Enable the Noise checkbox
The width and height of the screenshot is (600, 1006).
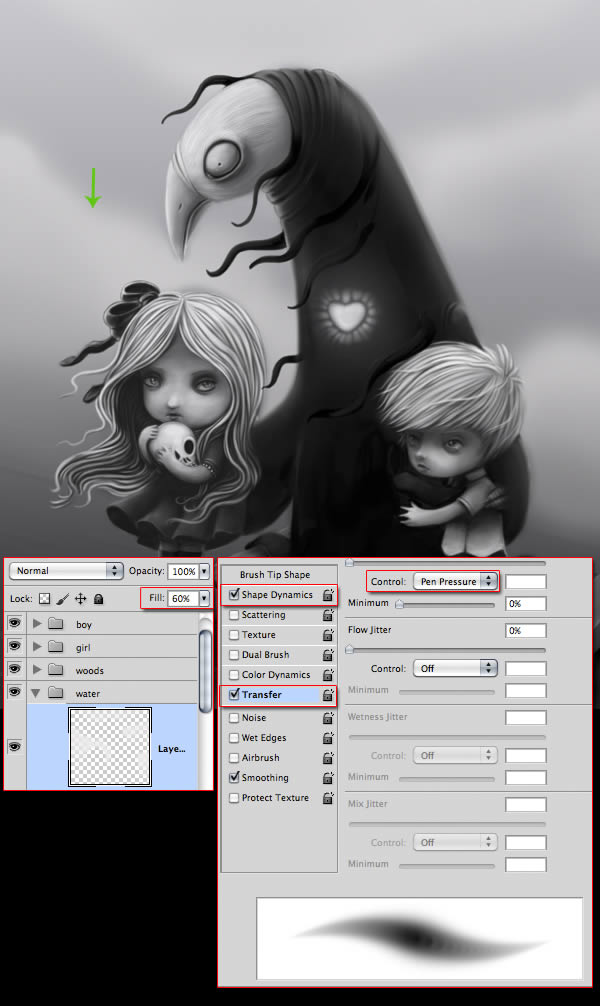(x=234, y=717)
